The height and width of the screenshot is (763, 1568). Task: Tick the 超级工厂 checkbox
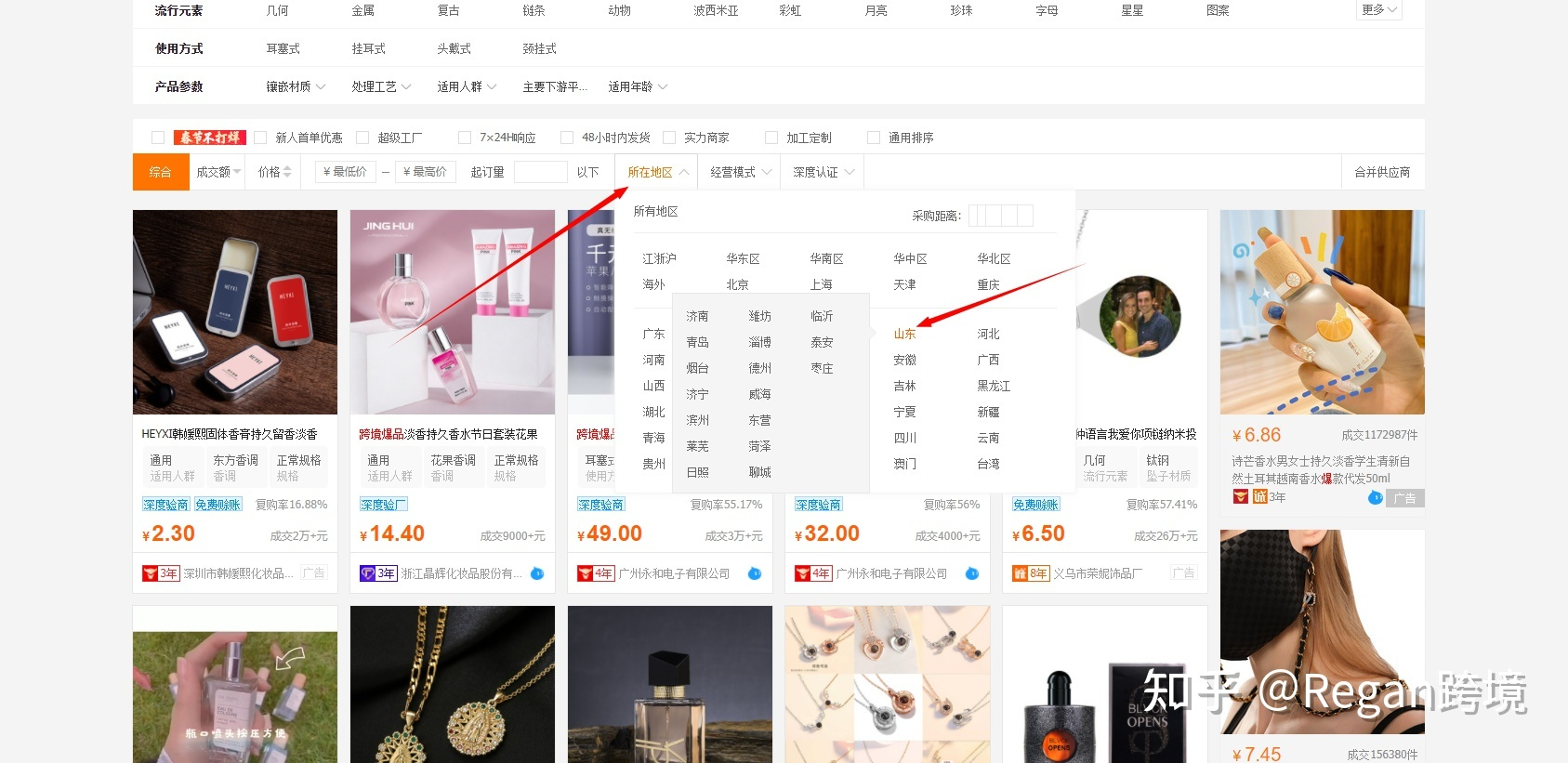click(x=362, y=138)
